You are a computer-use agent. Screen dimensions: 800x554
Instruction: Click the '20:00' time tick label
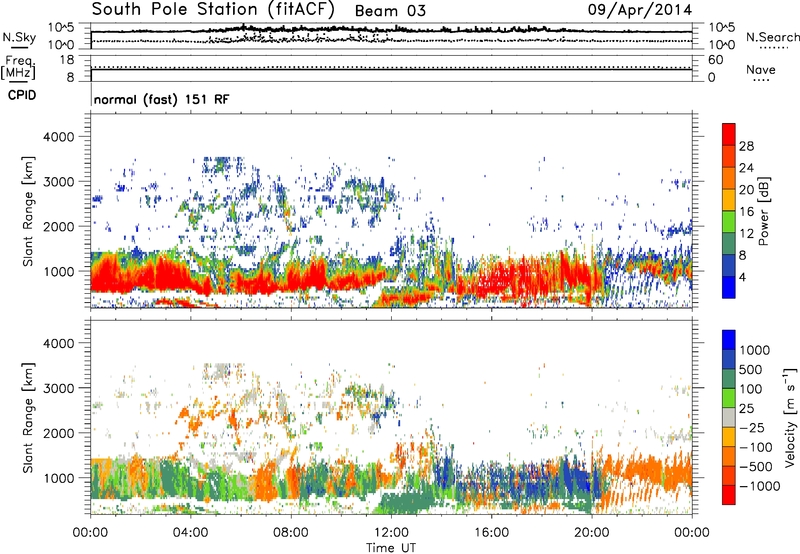tap(592, 533)
